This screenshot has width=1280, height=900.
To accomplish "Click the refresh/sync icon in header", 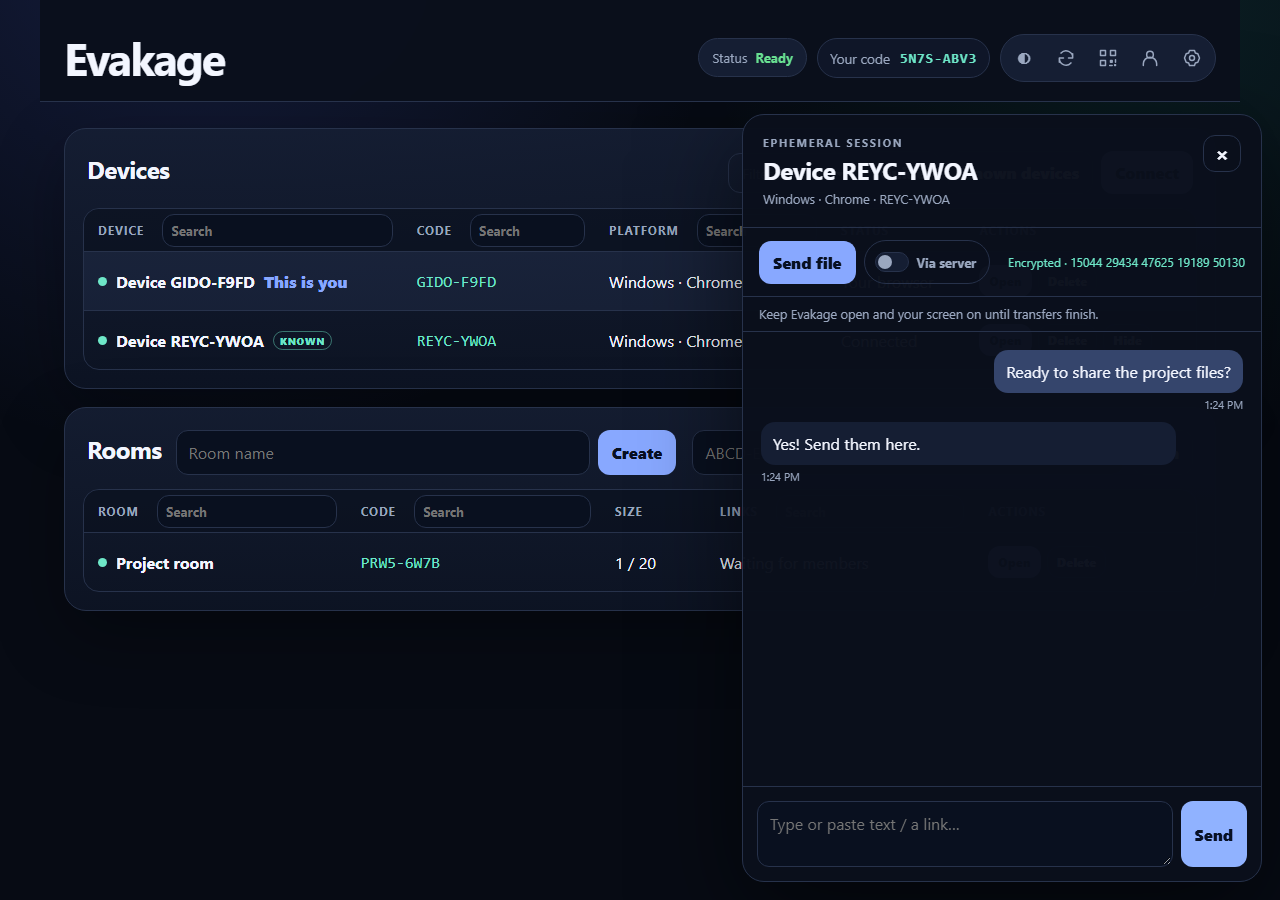I will pyautogui.click(x=1066, y=59).
